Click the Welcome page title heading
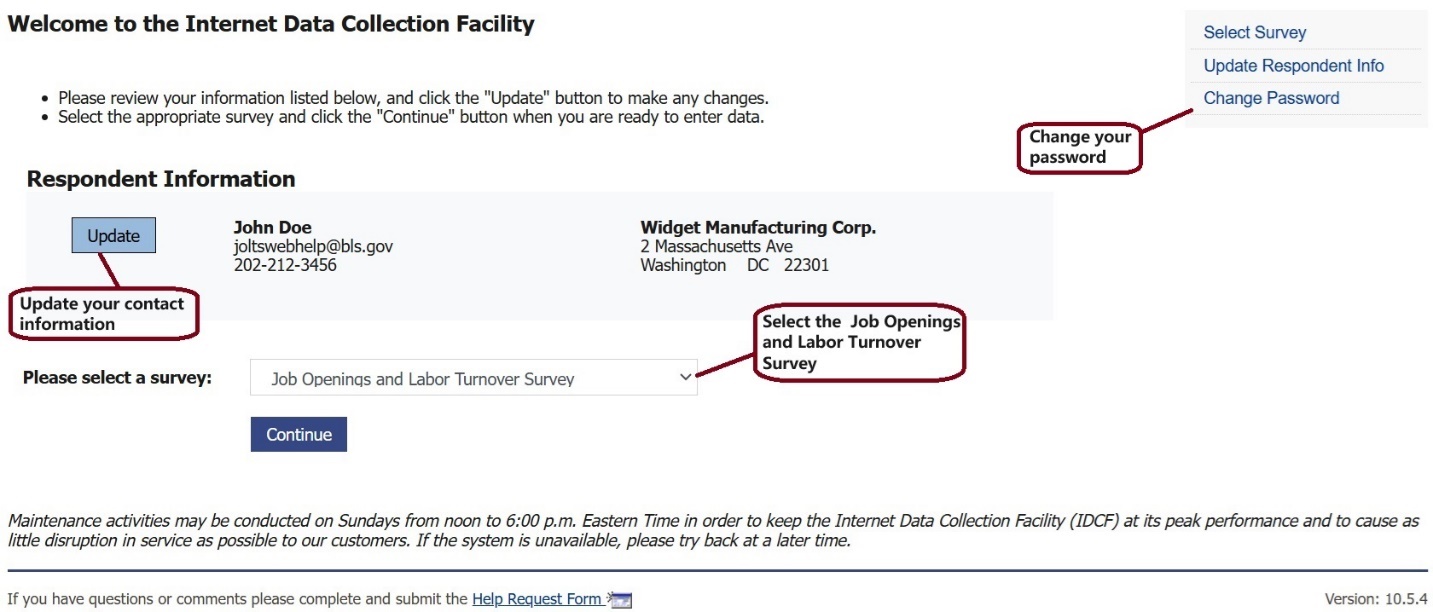 271,24
